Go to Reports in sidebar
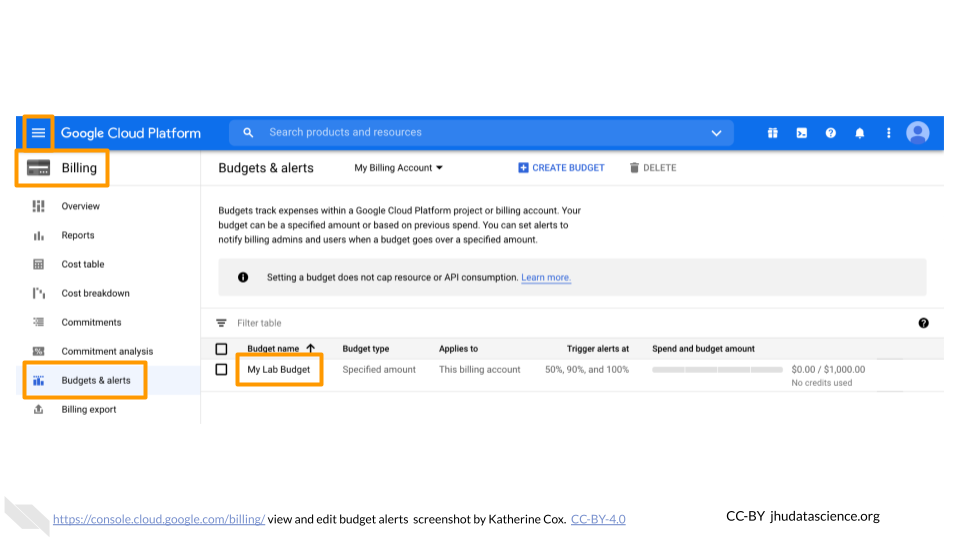This screenshot has height=540, width=960. (x=78, y=235)
